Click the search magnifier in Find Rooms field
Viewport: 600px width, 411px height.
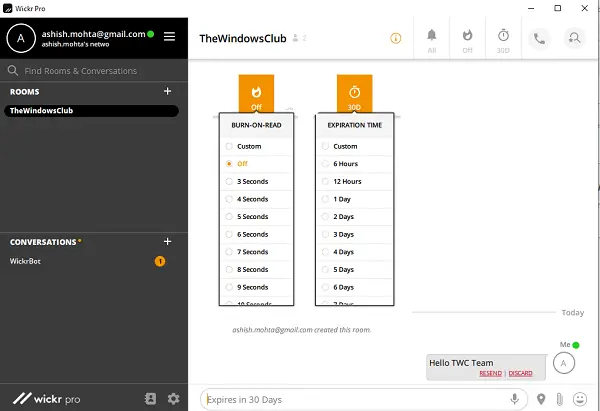[x=13, y=70]
